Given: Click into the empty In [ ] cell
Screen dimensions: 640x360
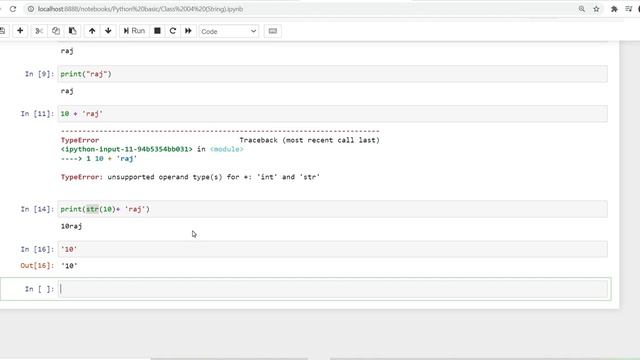Looking at the screenshot, I should pyautogui.click(x=332, y=289).
